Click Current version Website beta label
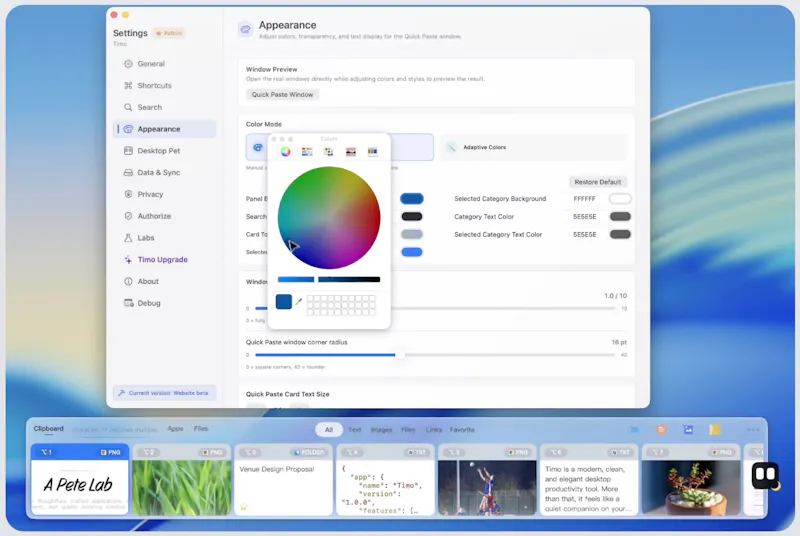The height and width of the screenshot is (536, 800). tap(164, 393)
